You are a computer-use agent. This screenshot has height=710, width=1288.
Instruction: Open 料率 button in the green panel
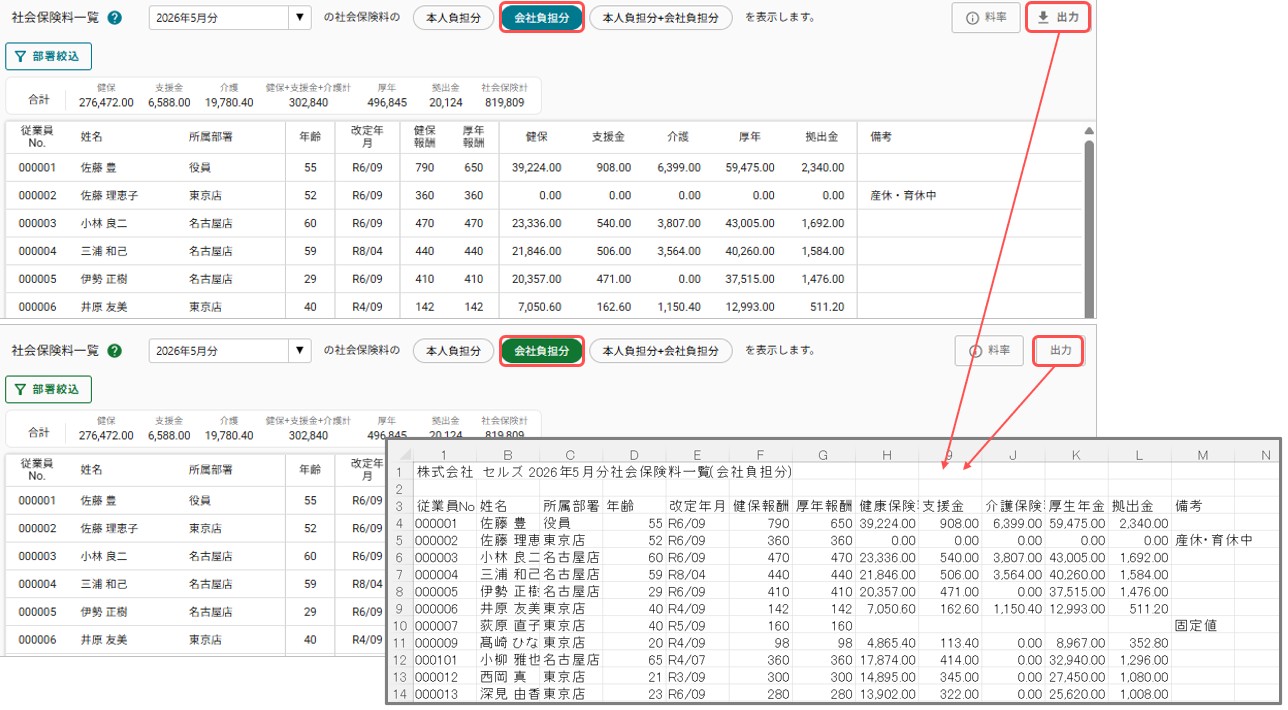tap(990, 351)
